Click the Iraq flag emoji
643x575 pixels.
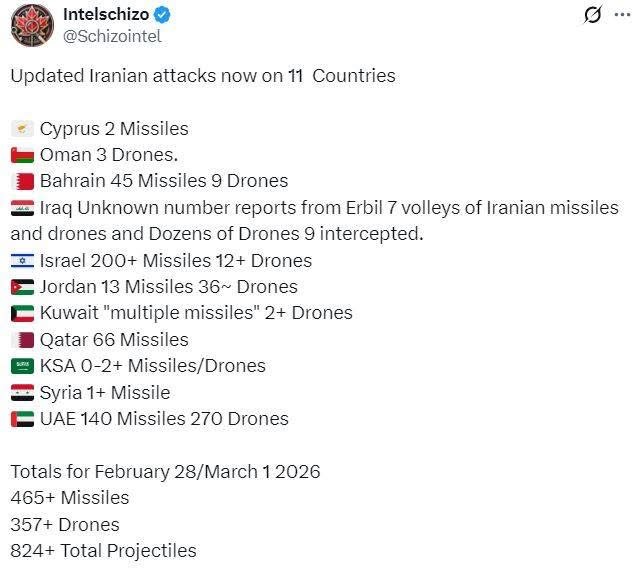tap(22, 208)
